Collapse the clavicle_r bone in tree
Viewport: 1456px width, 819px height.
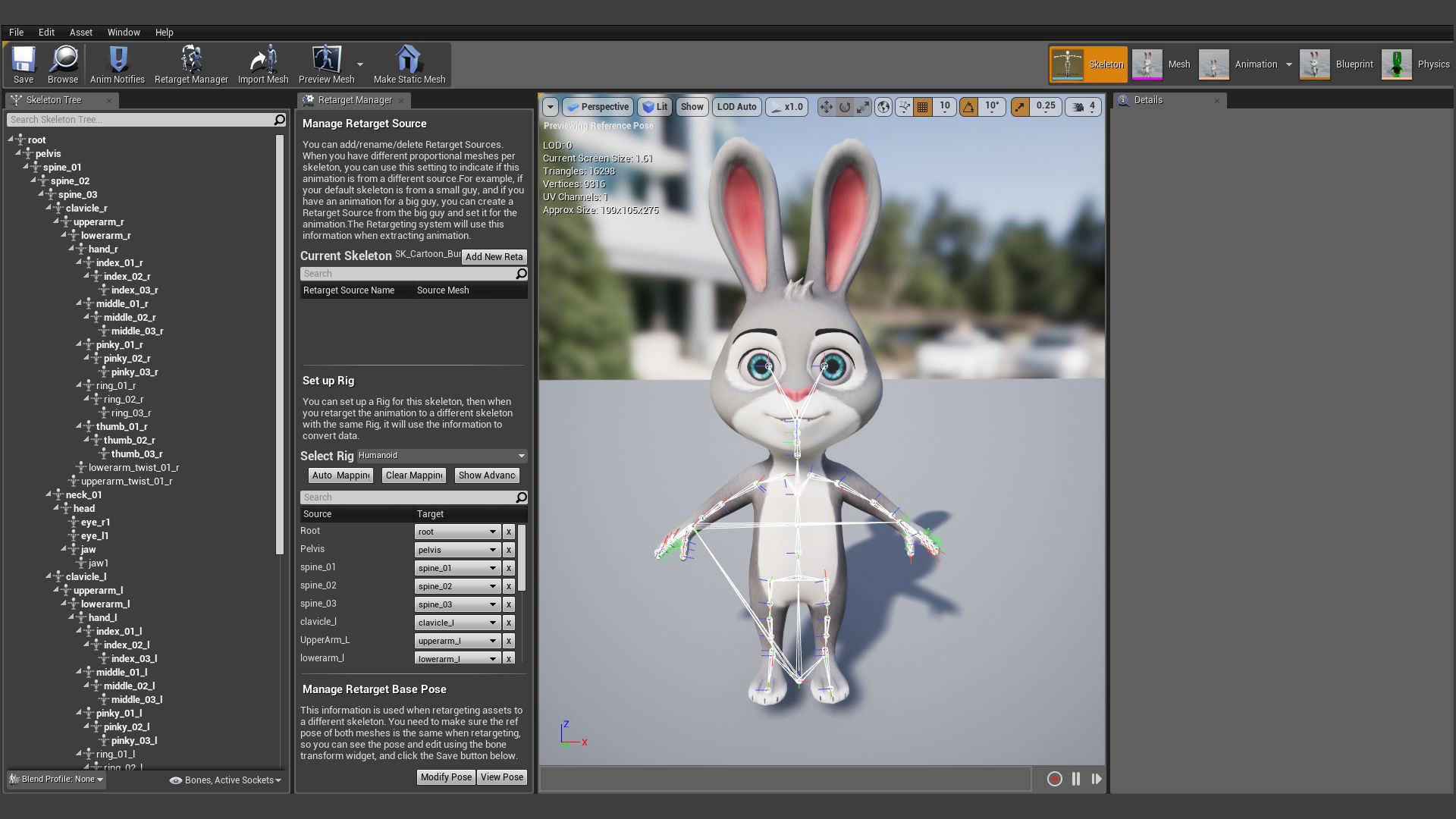pyautogui.click(x=49, y=208)
